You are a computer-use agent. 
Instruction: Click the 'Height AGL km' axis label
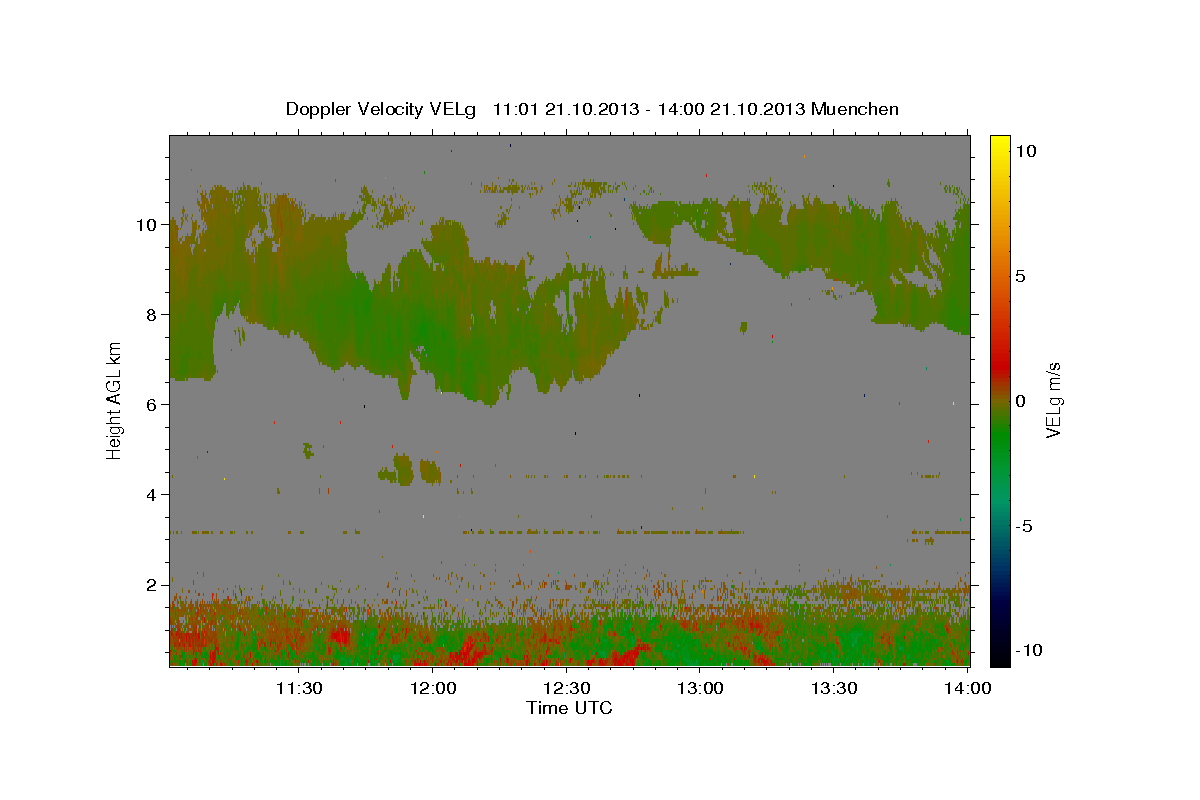(x=115, y=400)
